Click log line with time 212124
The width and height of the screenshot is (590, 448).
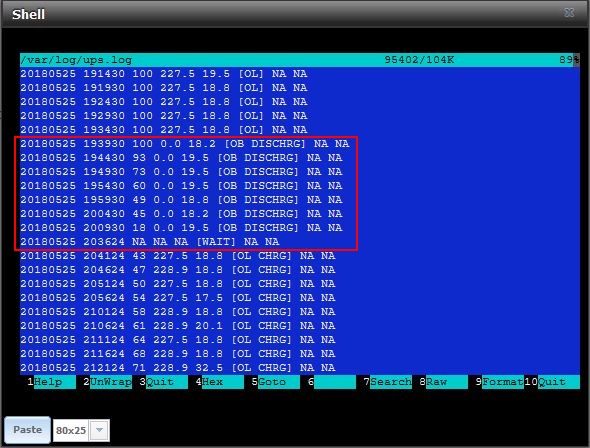[x=178, y=368]
